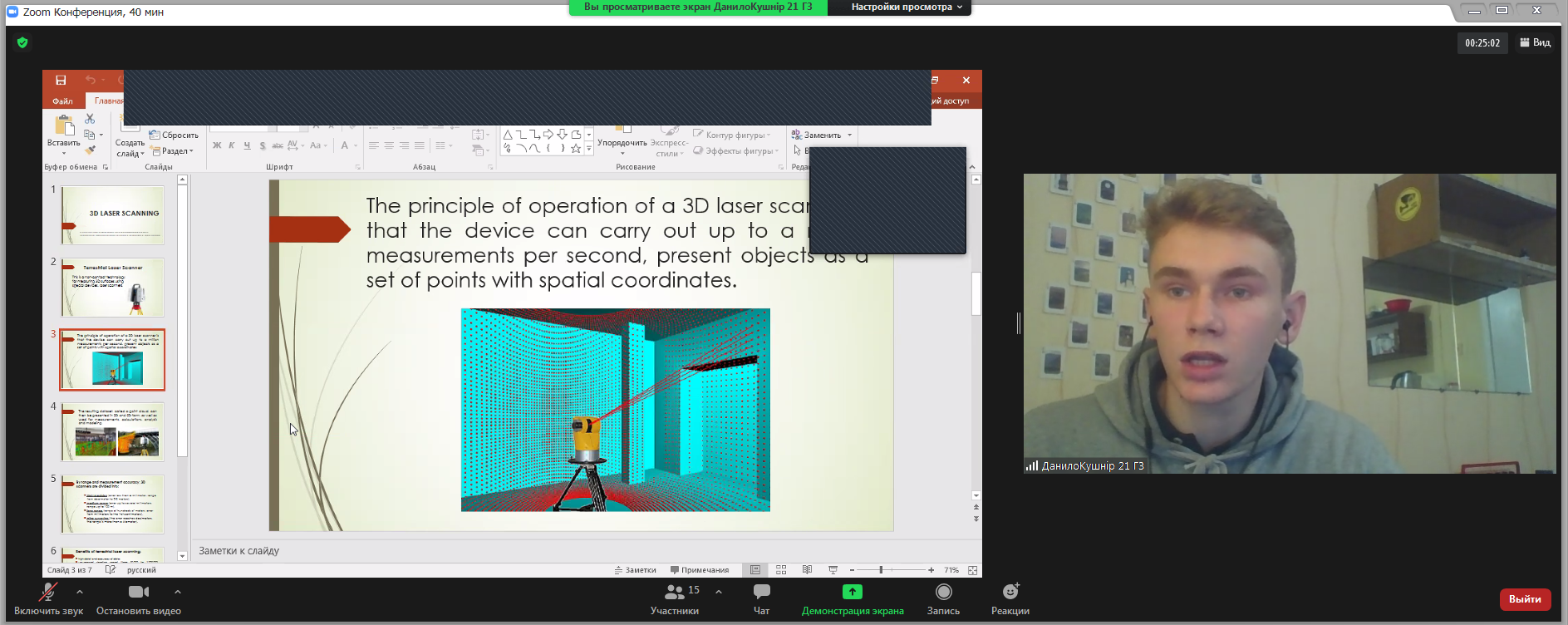Open the Настройки просмотра dropdown
Screen dimensions: 1568x625
[x=907, y=7]
